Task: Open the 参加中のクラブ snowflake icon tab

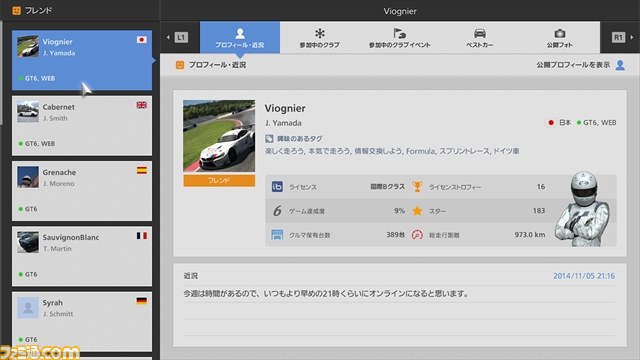Action: 320,38
